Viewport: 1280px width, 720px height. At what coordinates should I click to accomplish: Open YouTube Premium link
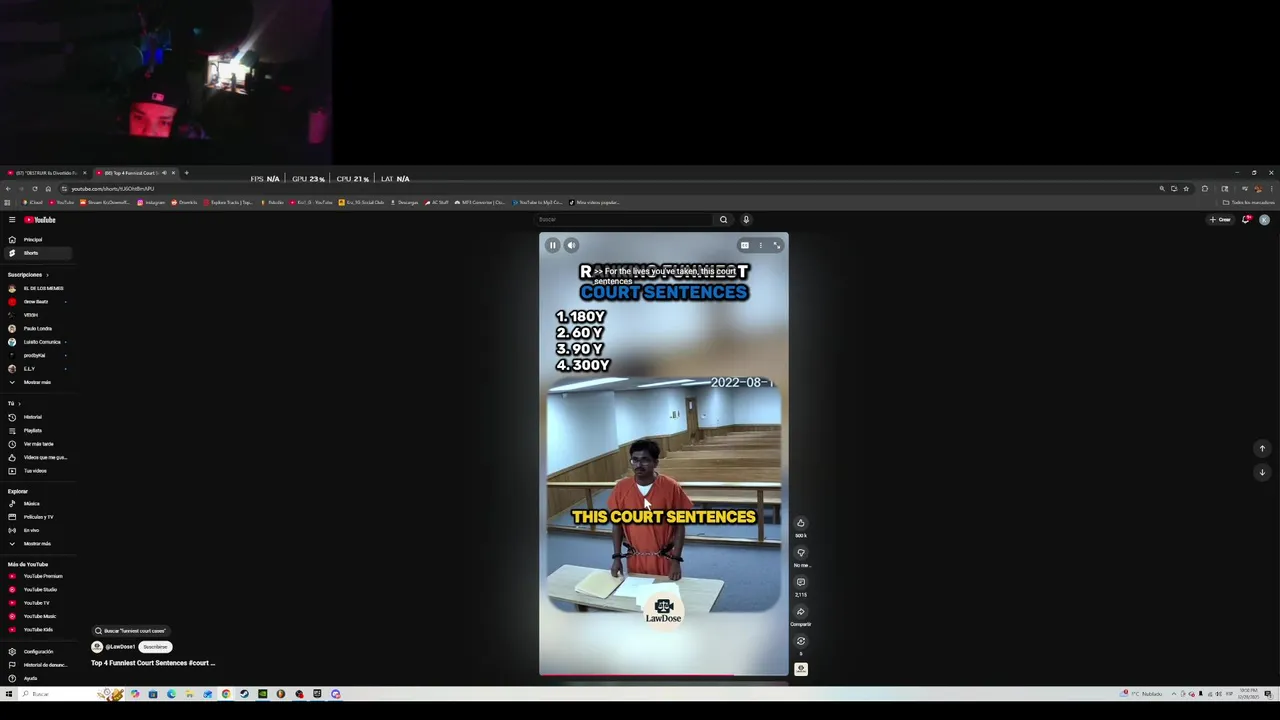click(37, 576)
